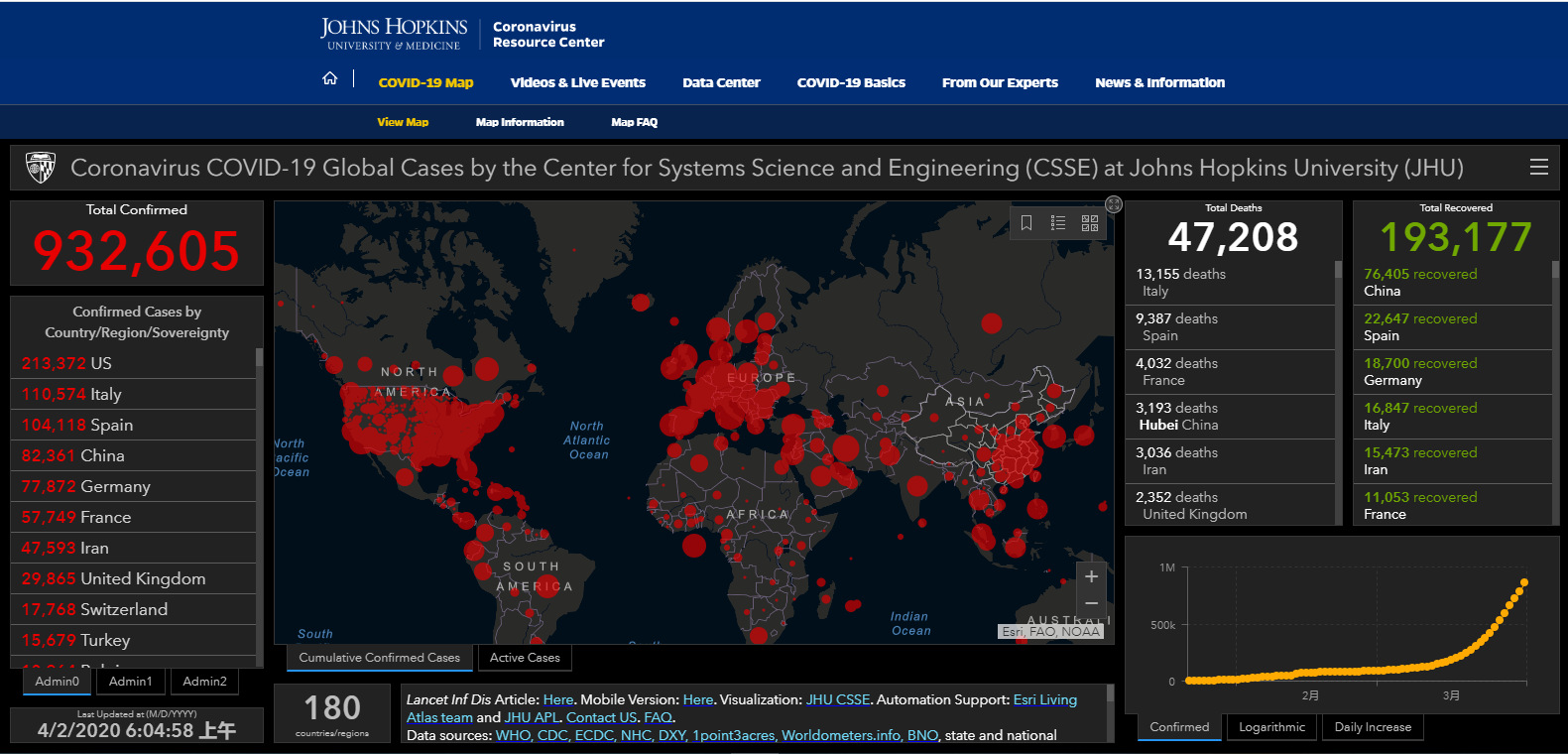1568x754 pixels.
Task: Select the Spain row with 104,118 cases
Action: [x=133, y=425]
